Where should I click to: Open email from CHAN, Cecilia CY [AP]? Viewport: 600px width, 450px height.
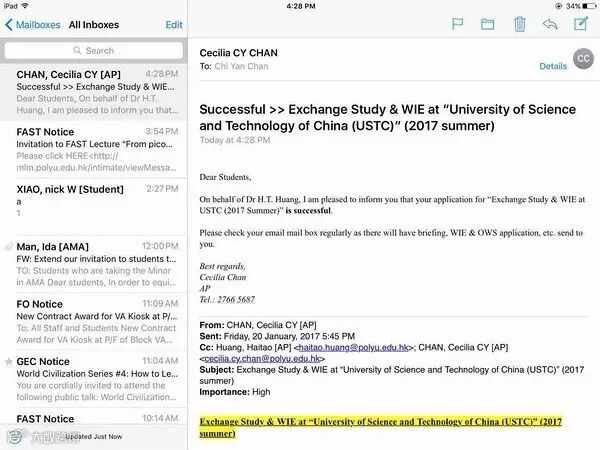pyautogui.click(x=94, y=92)
